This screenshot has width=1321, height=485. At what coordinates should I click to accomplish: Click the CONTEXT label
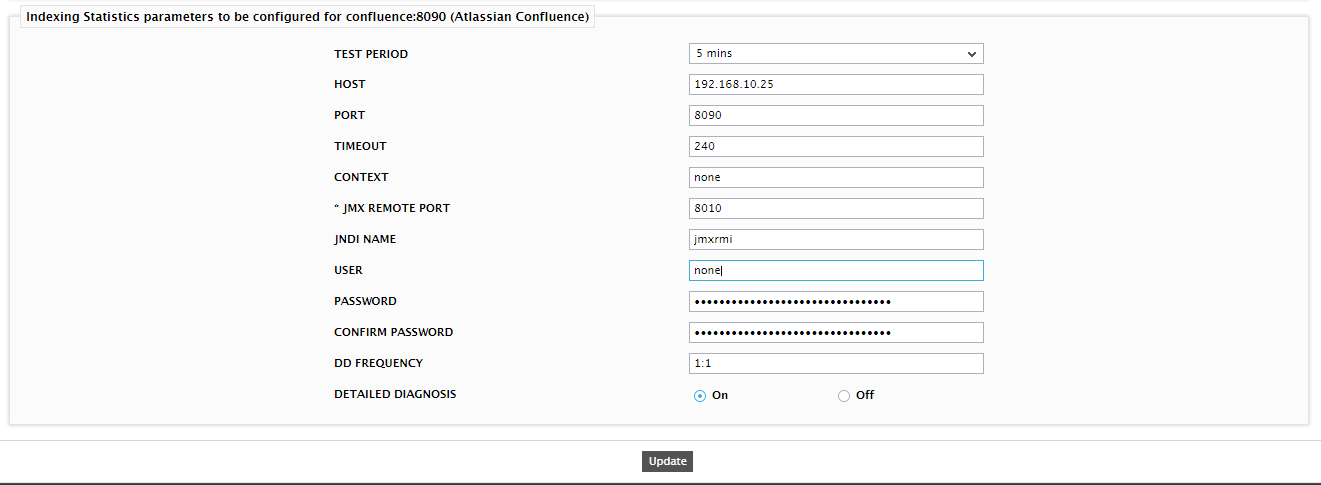click(361, 177)
